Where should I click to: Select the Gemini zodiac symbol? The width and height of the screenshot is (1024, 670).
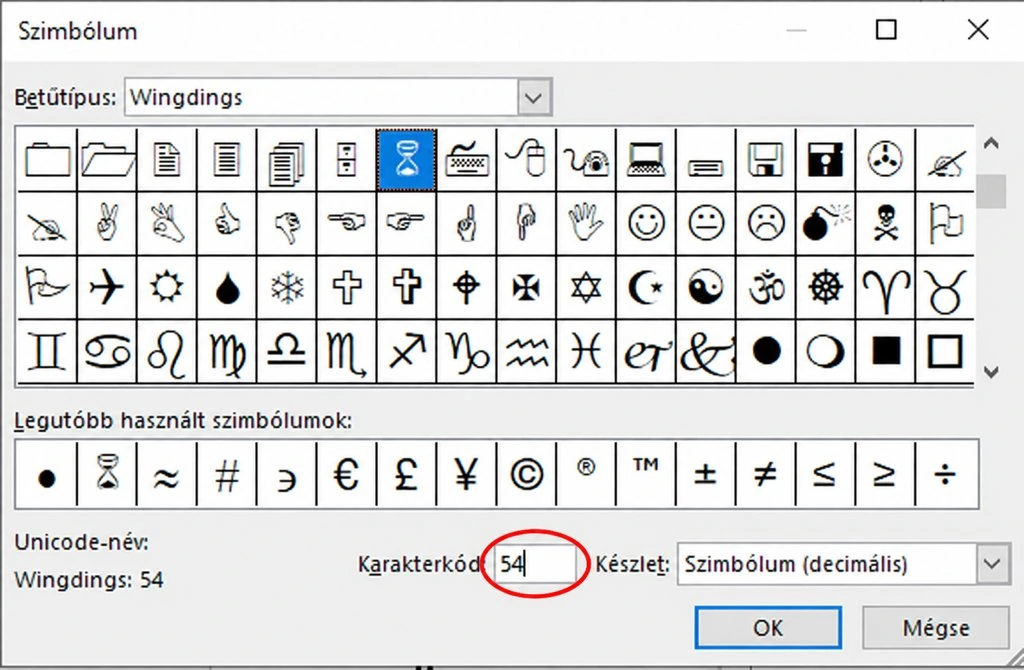coord(47,351)
